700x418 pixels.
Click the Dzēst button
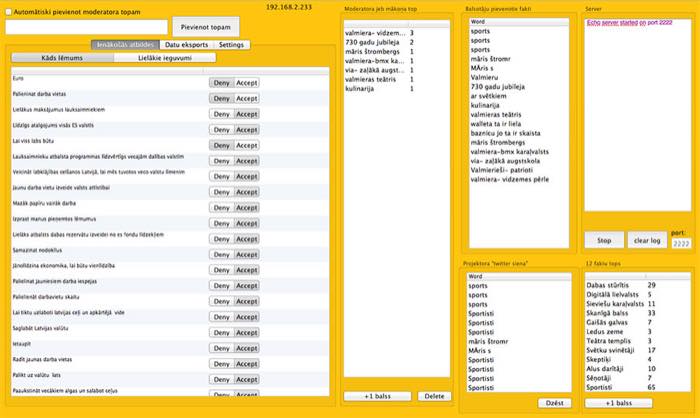[x=554, y=403]
